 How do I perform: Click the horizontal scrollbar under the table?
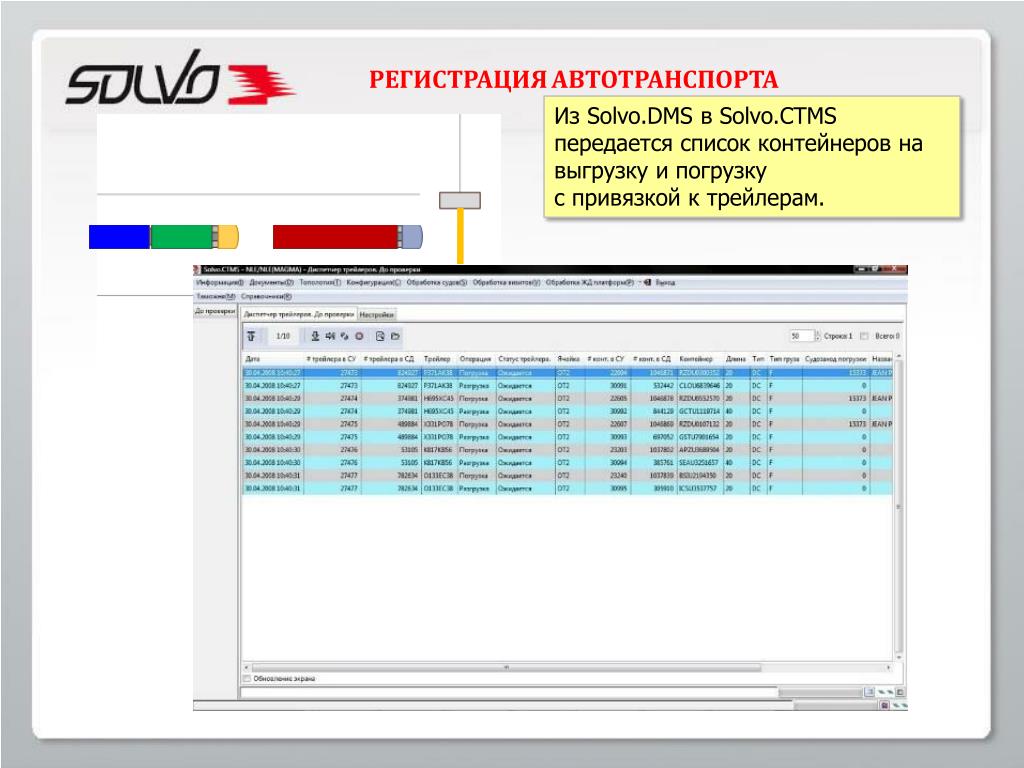tap(506, 667)
